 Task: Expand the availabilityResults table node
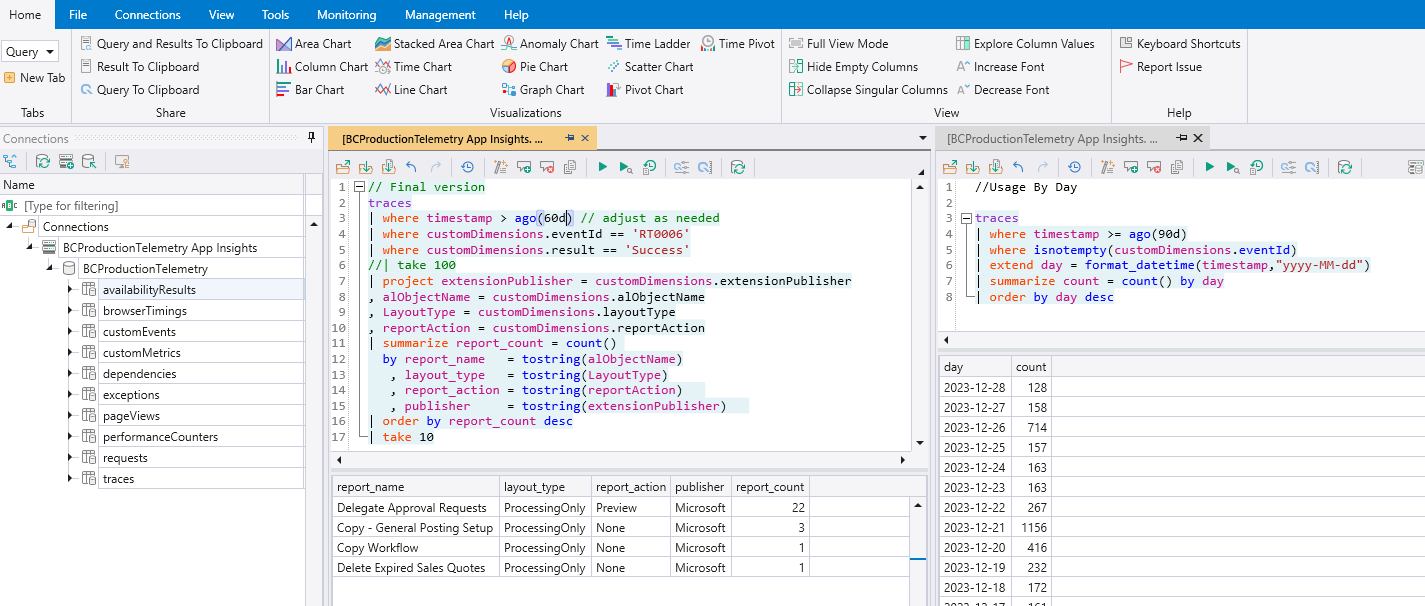point(71,290)
